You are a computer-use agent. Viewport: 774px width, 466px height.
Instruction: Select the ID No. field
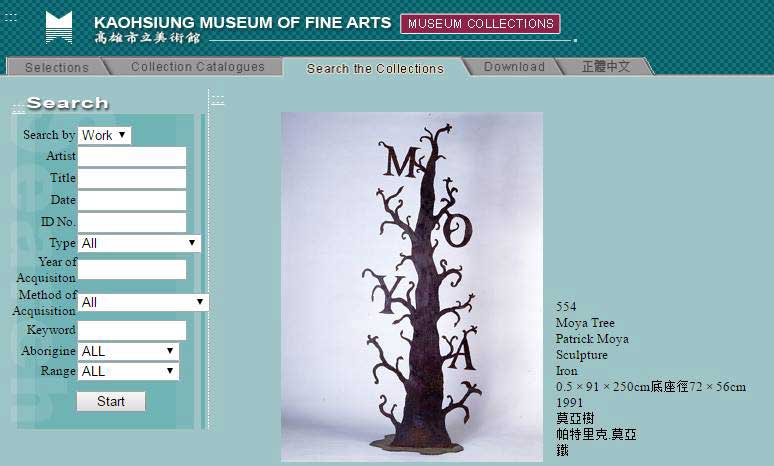click(x=132, y=222)
